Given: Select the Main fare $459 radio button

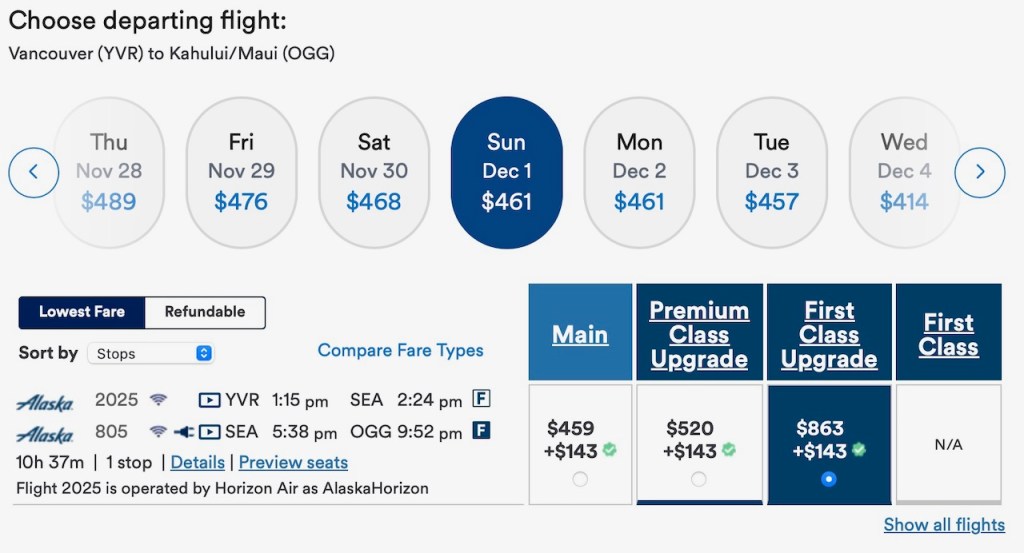Looking at the screenshot, I should coord(580,479).
